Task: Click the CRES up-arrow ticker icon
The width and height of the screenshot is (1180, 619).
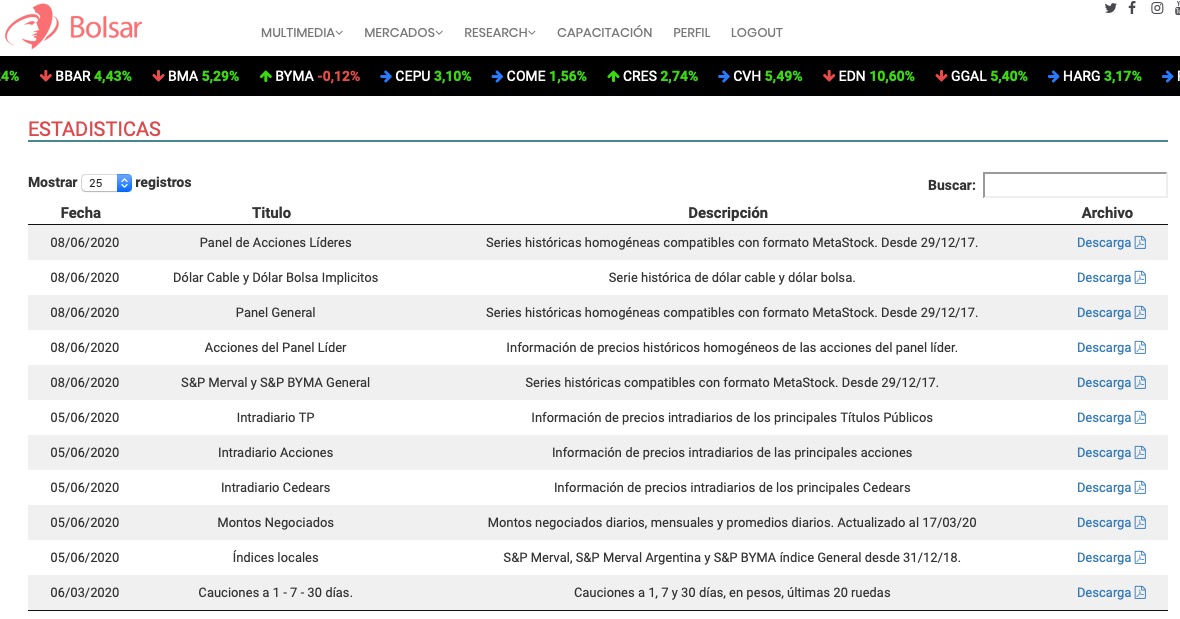Action: 613,76
